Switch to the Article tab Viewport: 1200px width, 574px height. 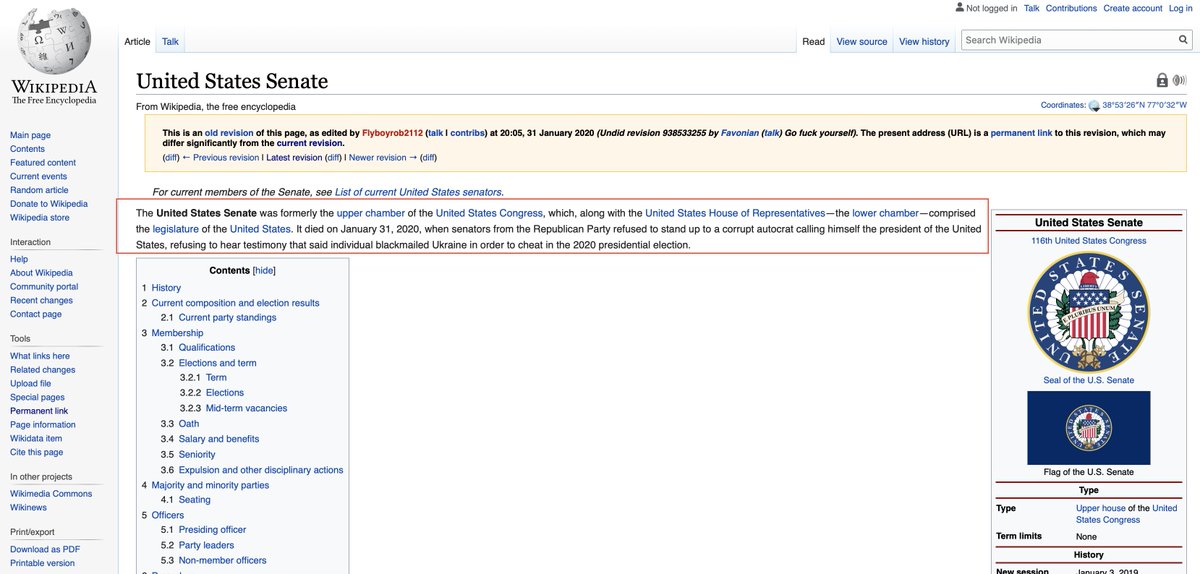(137, 41)
